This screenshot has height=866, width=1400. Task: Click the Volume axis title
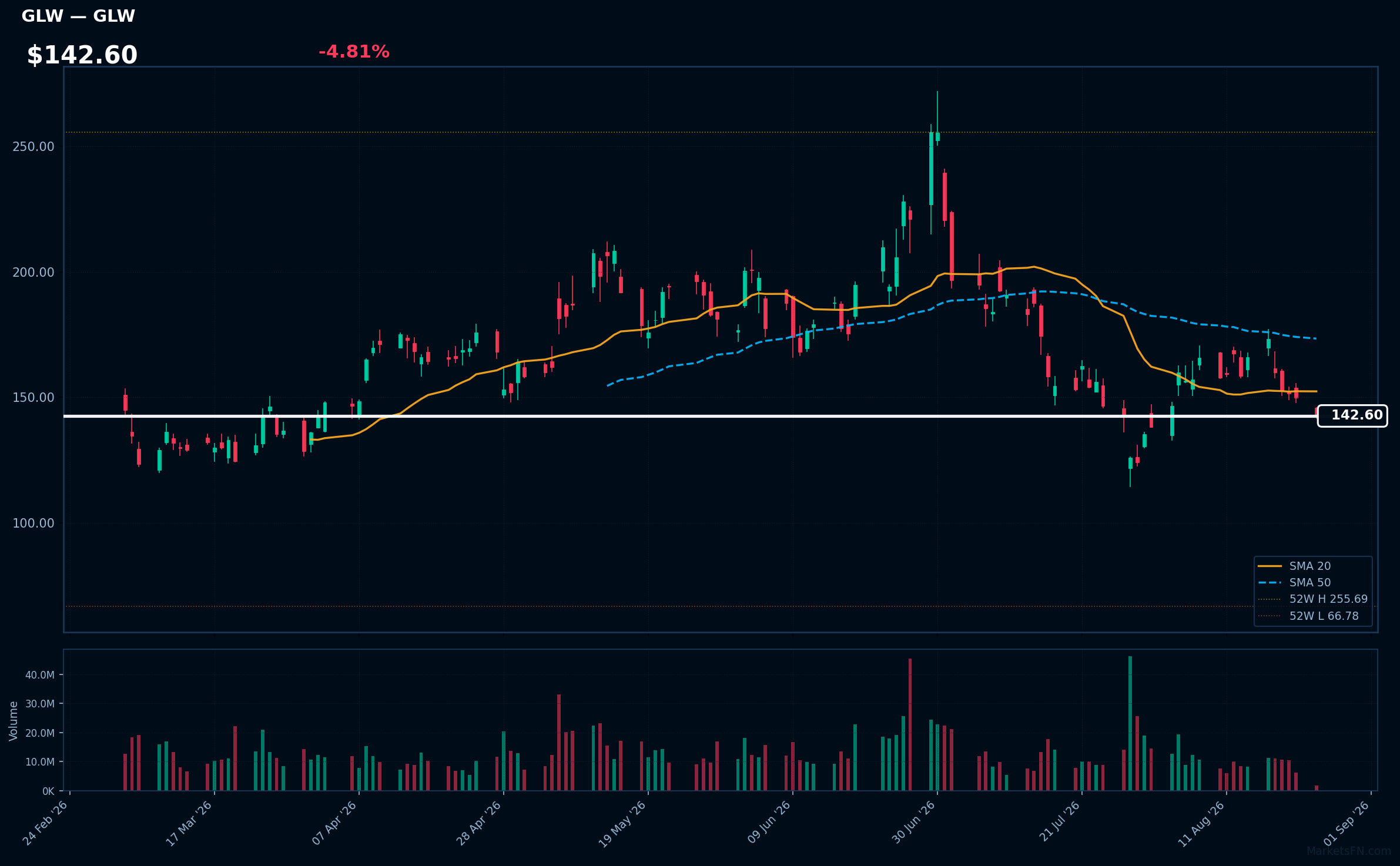coord(14,721)
